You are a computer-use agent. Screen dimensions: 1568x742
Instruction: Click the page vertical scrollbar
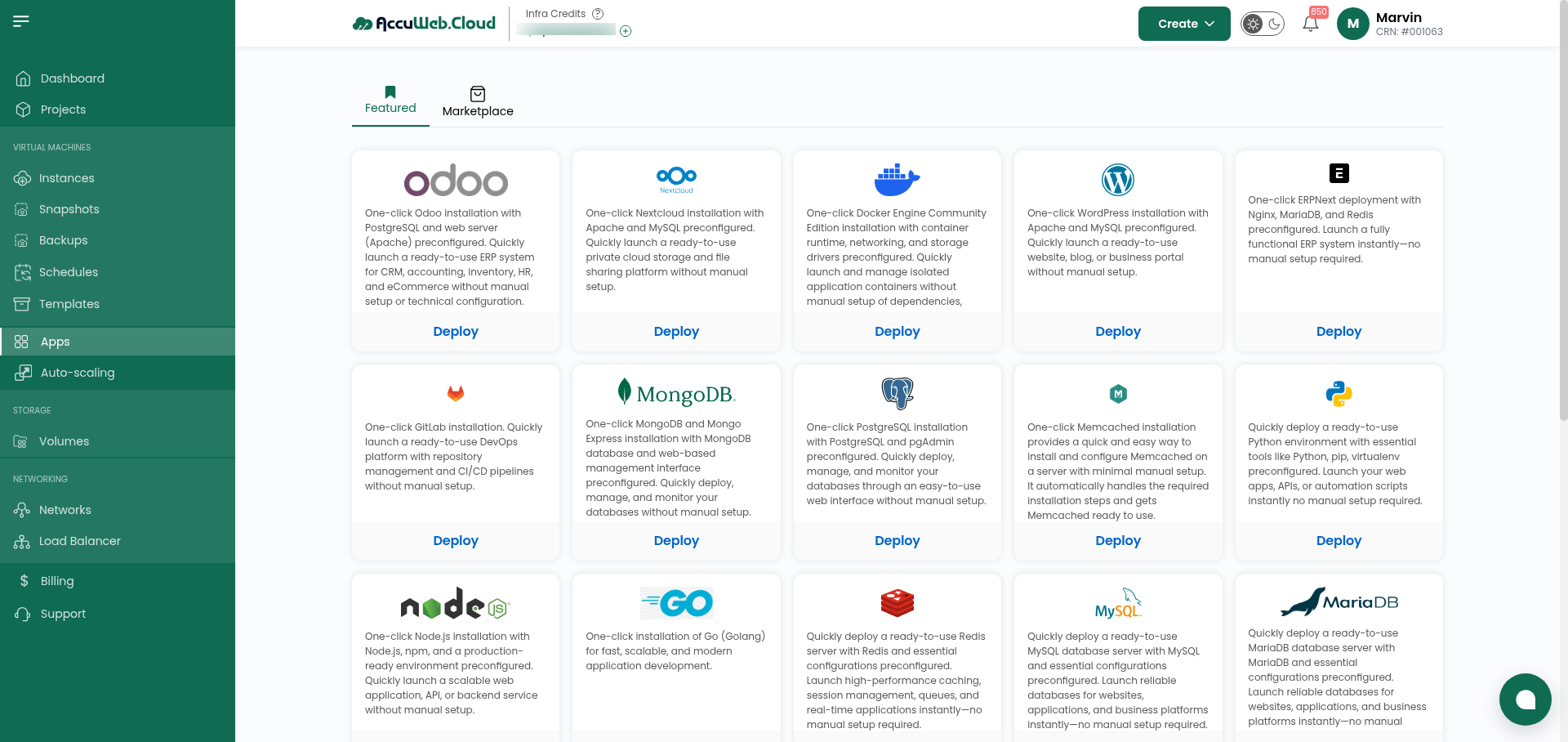click(1563, 212)
